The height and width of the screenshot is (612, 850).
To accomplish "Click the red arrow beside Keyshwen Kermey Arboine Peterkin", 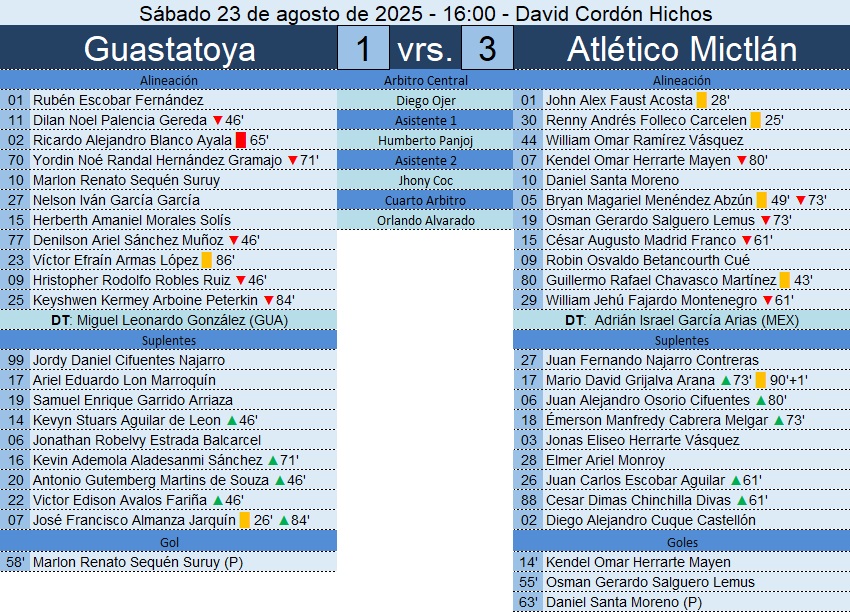I will pos(268,300).
